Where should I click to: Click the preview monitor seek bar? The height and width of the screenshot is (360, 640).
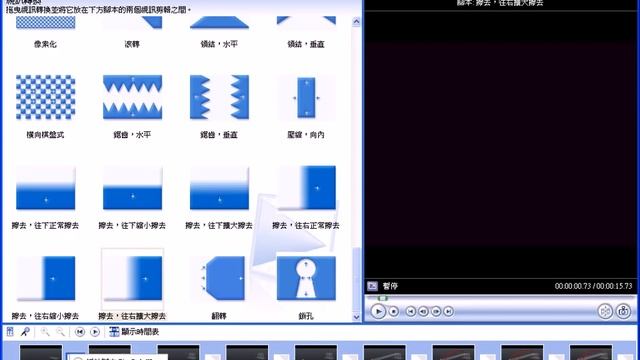[500, 298]
